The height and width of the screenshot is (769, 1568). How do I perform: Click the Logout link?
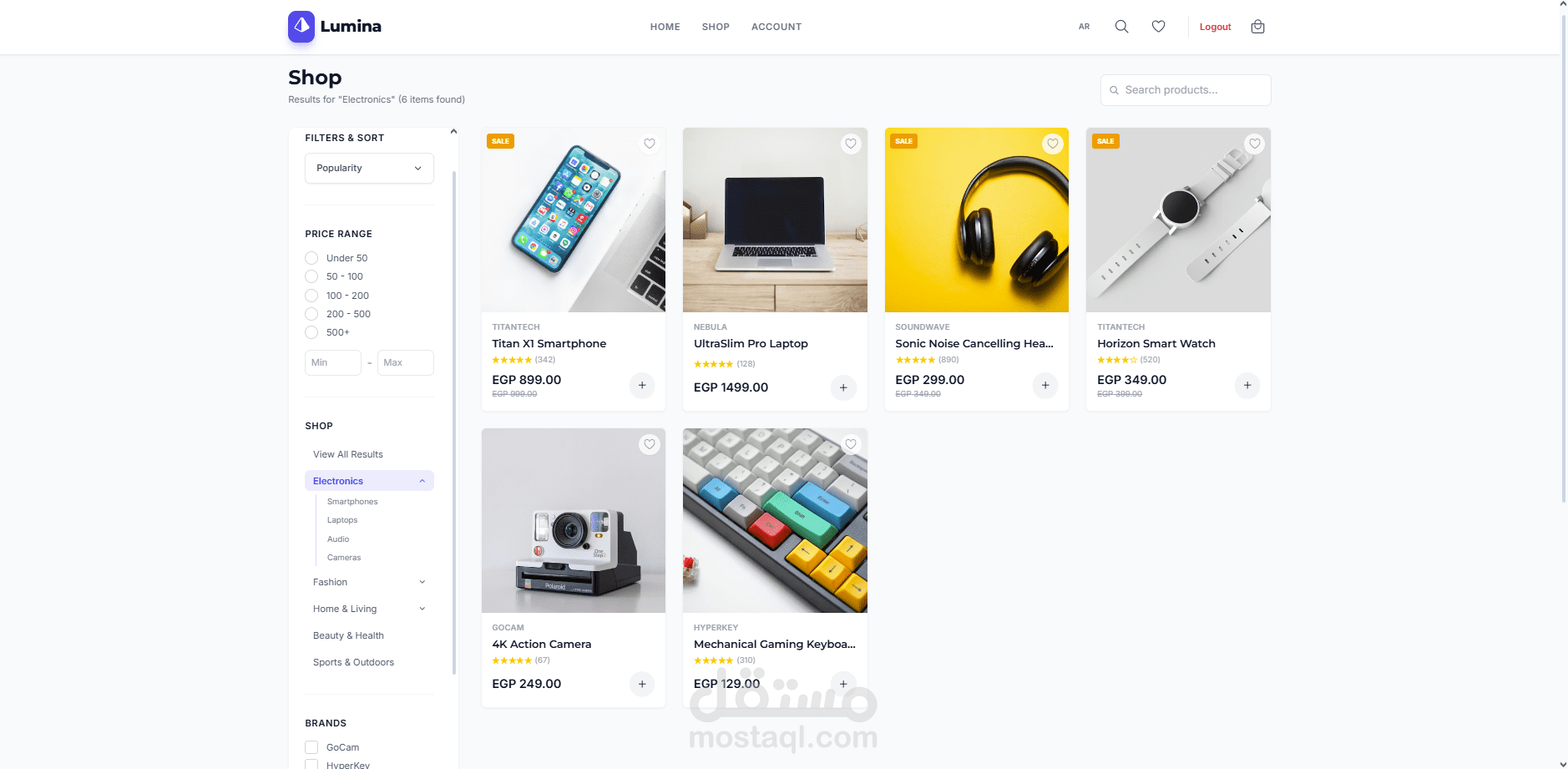click(x=1215, y=27)
